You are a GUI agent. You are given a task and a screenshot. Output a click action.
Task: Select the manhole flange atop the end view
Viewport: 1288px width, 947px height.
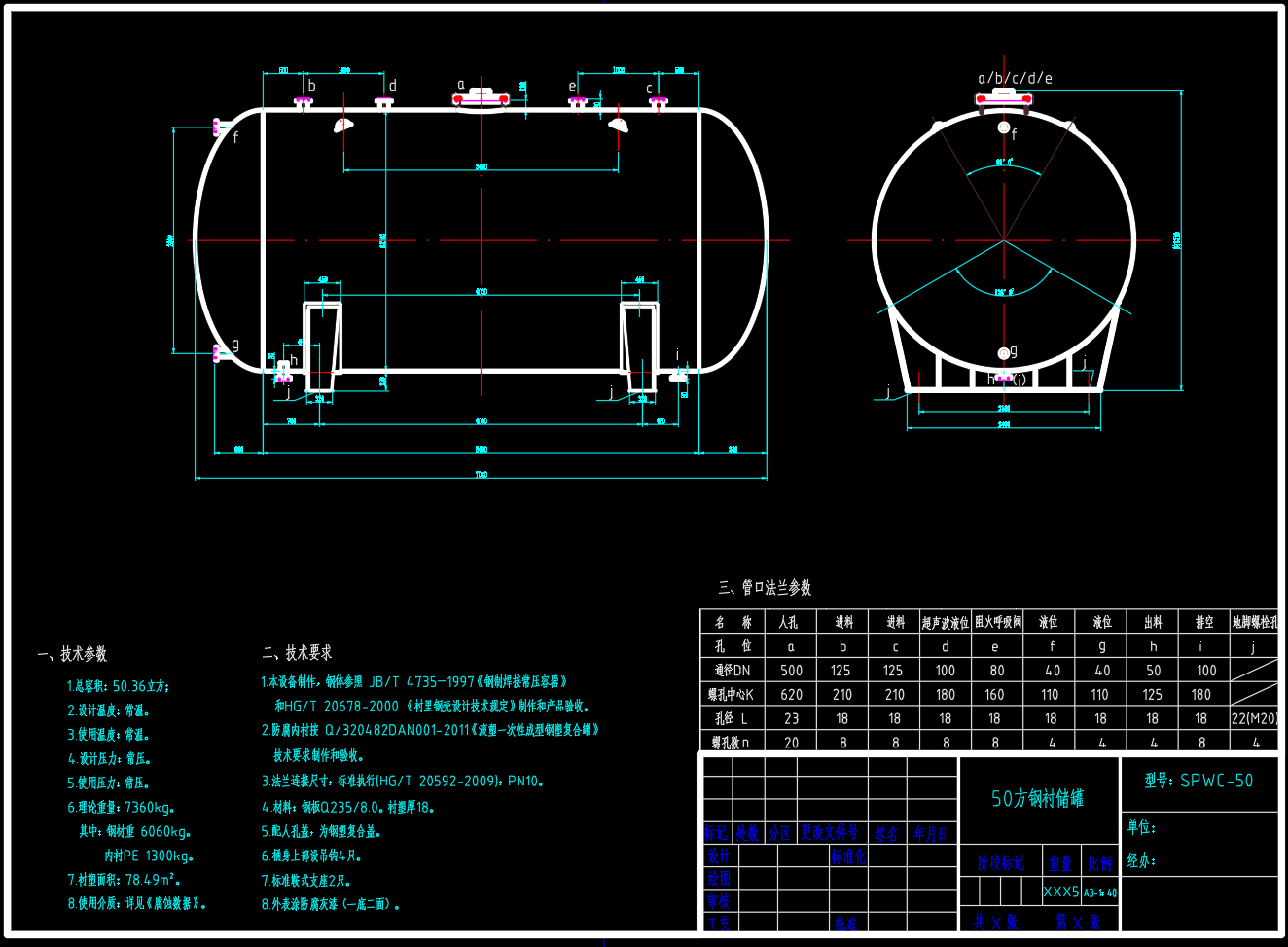1004,97
